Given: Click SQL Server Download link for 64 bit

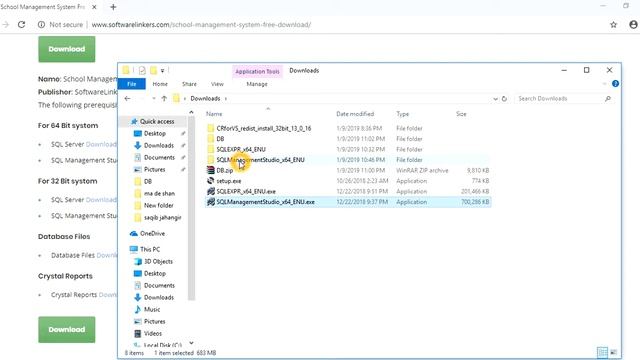Looking at the screenshot, I should [101, 144].
